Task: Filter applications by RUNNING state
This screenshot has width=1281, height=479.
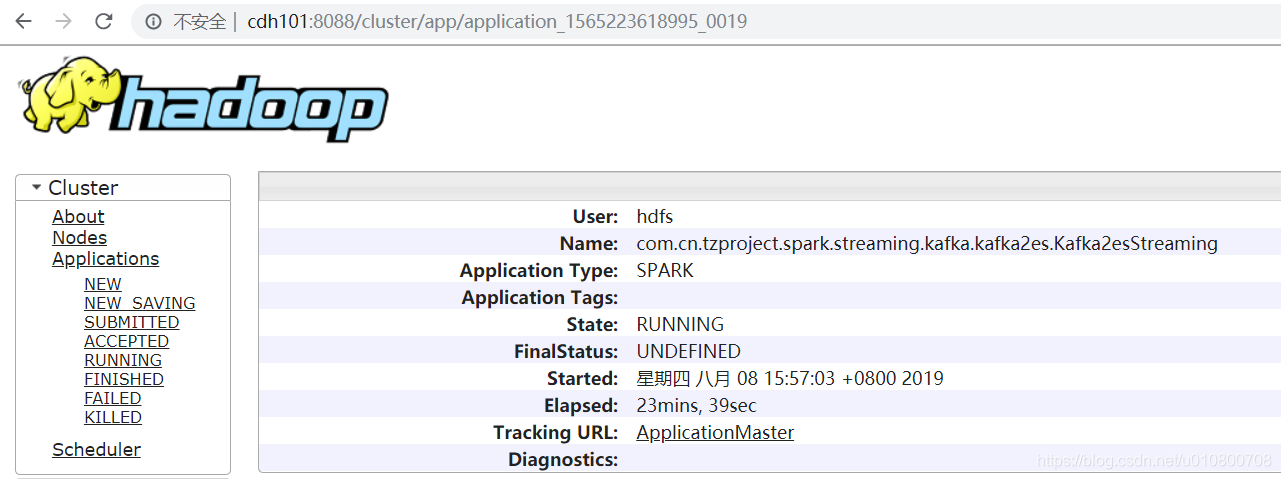Action: point(123,360)
